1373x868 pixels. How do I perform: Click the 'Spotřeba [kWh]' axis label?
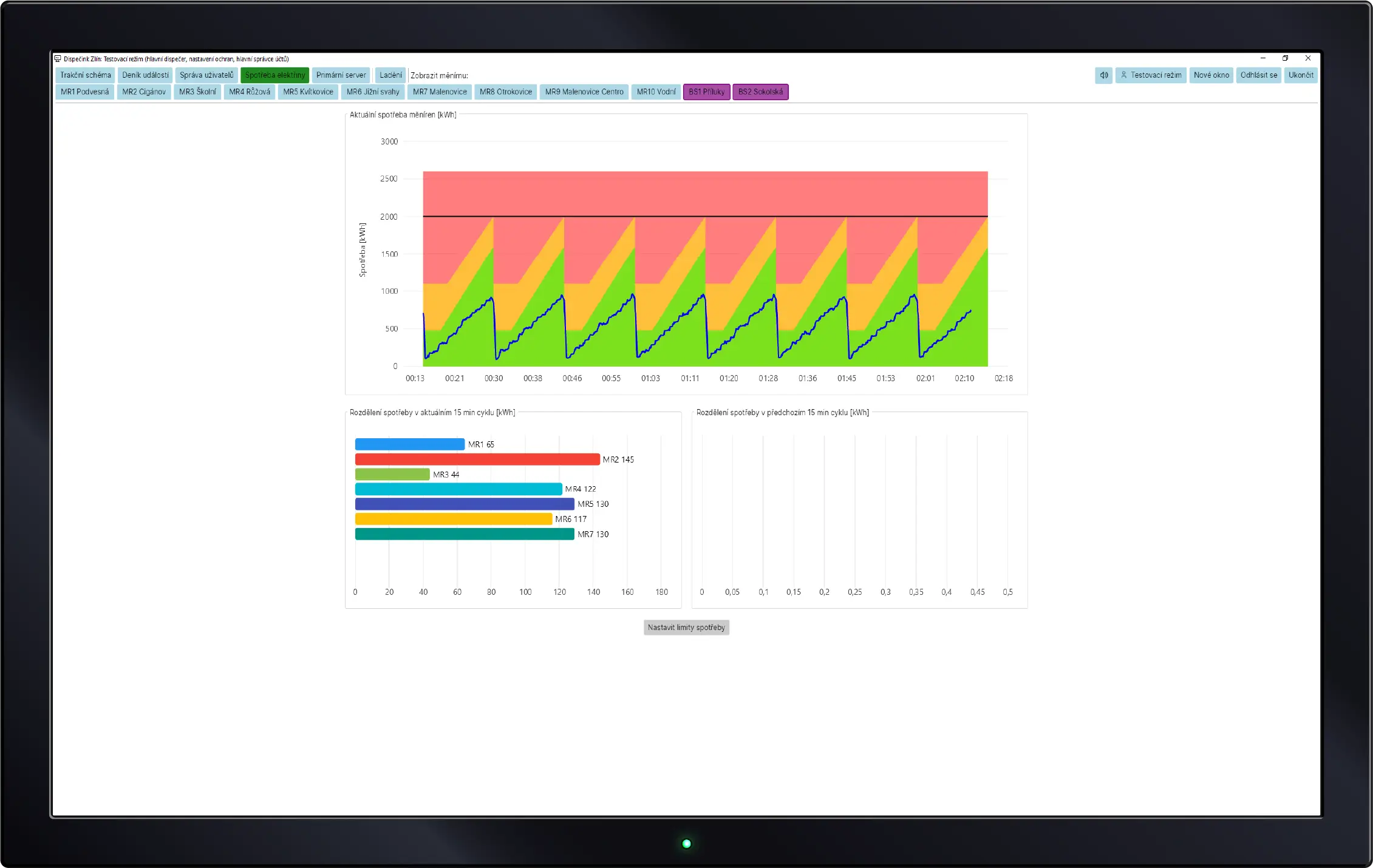click(x=363, y=250)
